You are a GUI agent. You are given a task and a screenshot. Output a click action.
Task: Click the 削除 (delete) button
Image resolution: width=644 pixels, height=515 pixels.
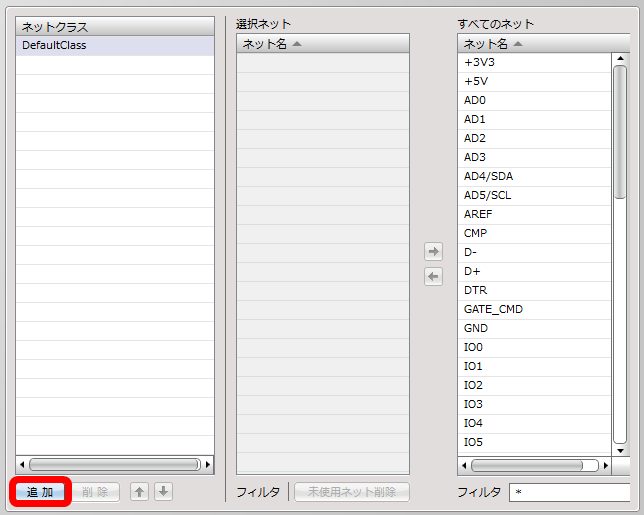95,492
